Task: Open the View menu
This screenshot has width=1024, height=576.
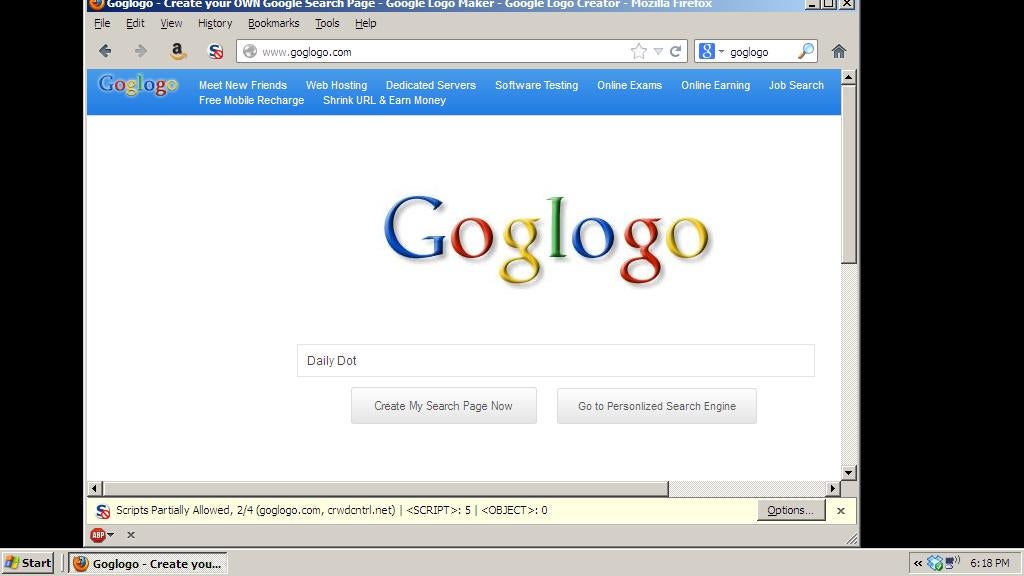Action: click(171, 24)
